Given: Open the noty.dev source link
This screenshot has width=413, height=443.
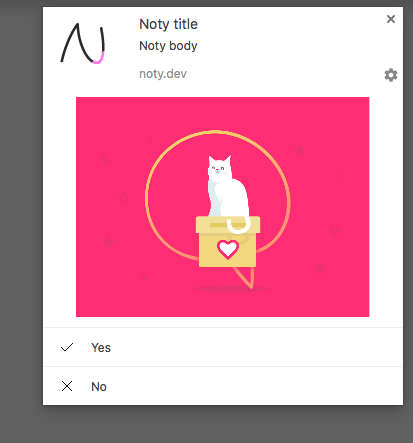Looking at the screenshot, I should pyautogui.click(x=163, y=74).
